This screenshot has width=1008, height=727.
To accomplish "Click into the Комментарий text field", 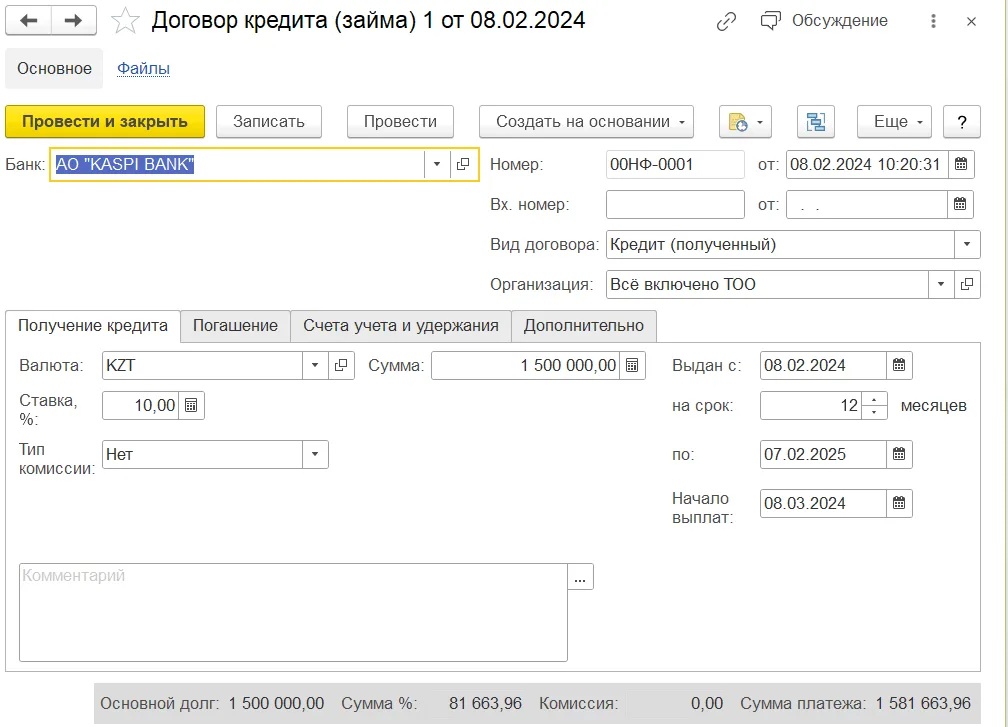I will (293, 613).
